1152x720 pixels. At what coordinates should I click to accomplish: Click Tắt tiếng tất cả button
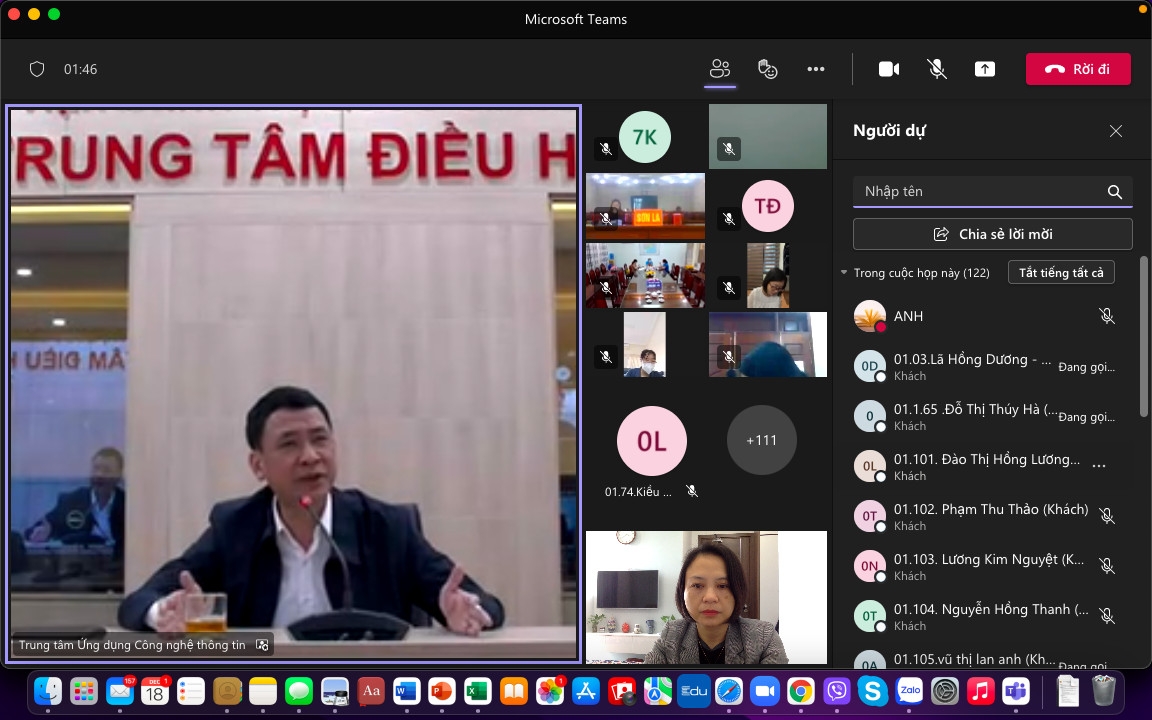(x=1060, y=273)
